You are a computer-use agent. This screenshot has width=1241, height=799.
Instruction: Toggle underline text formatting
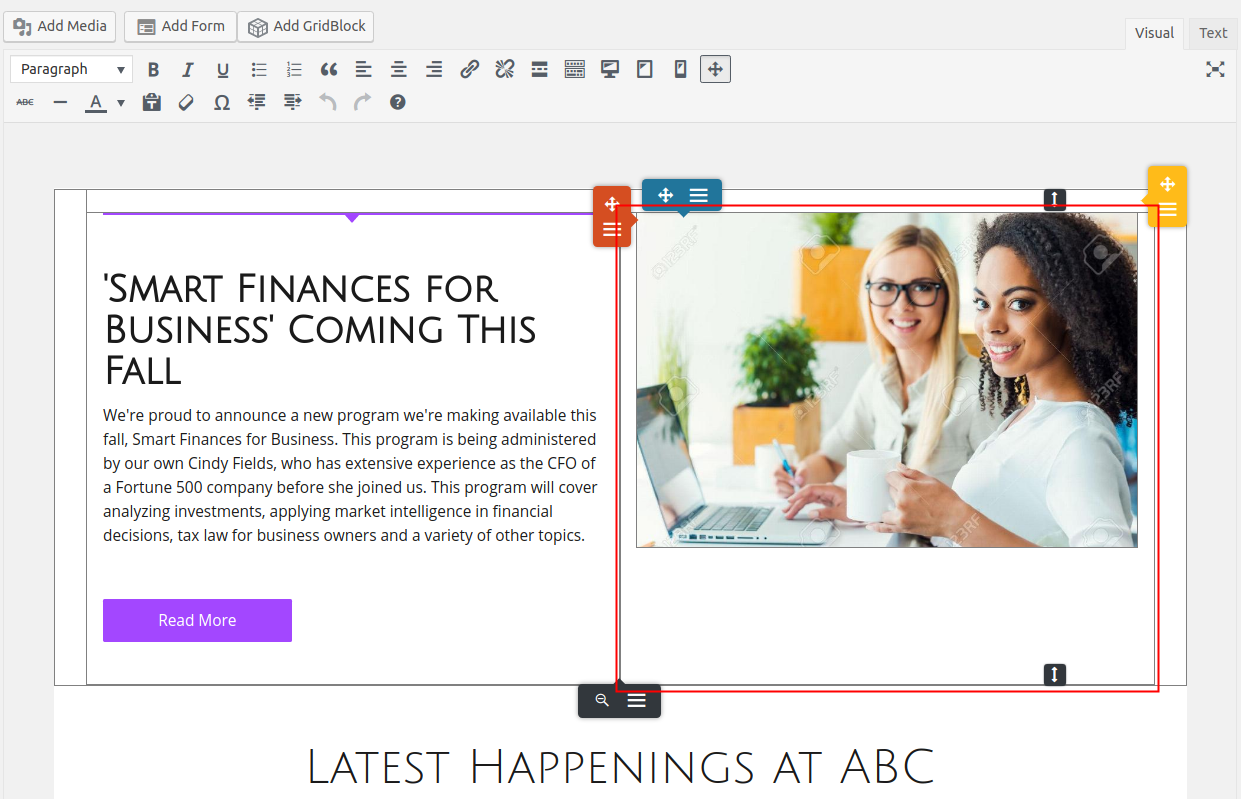[223, 69]
